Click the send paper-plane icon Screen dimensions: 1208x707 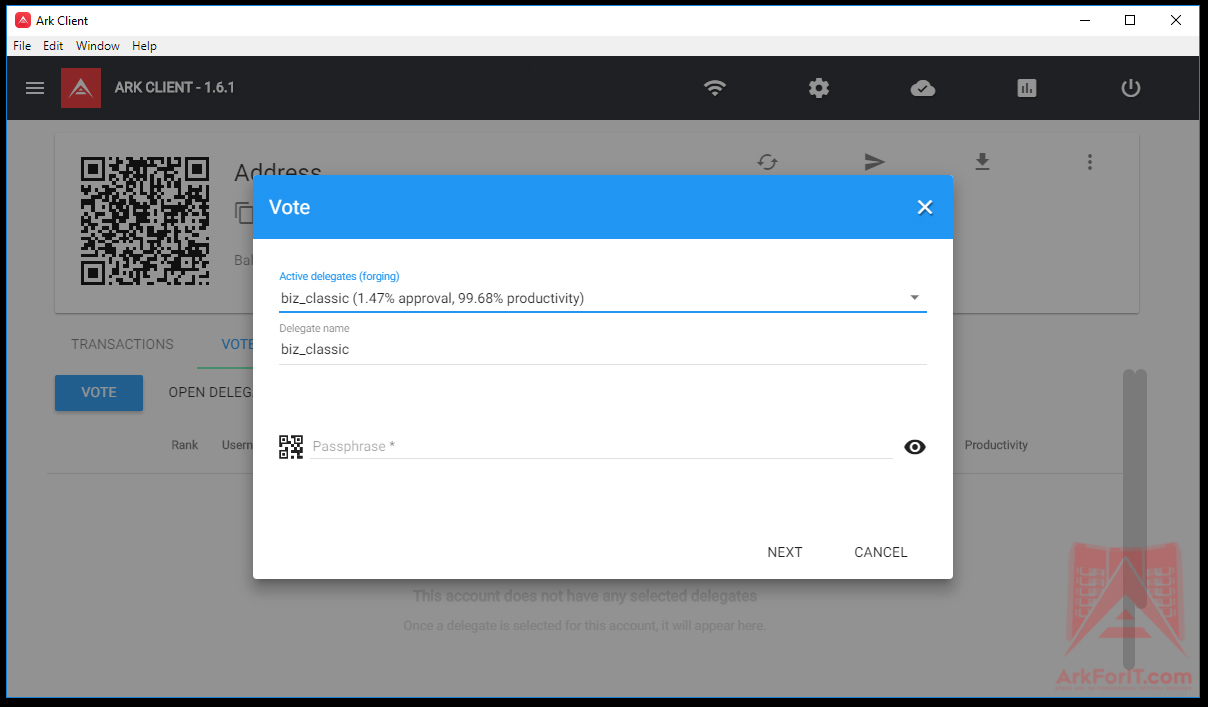[x=875, y=162]
